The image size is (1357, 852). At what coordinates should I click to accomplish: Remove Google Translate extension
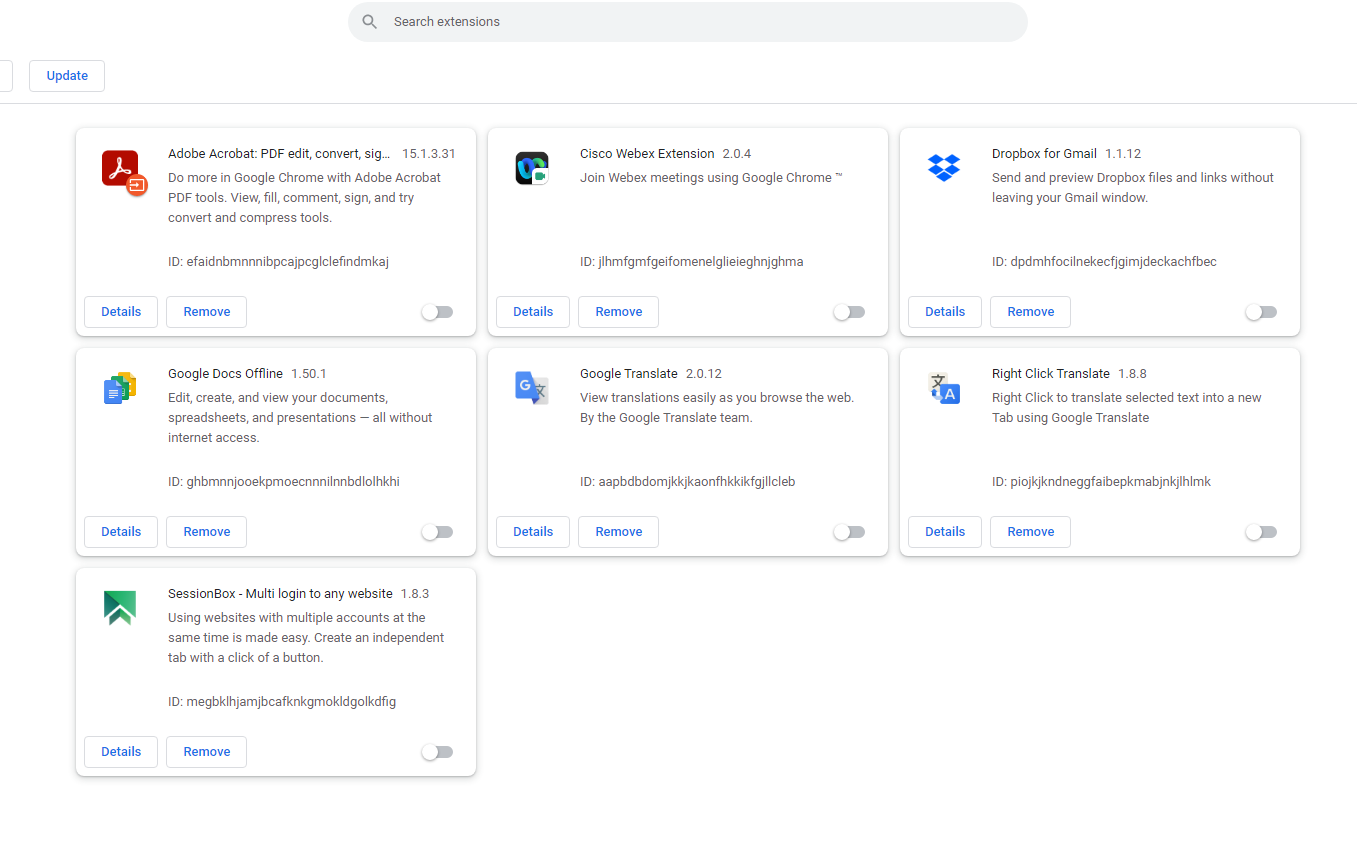point(619,532)
